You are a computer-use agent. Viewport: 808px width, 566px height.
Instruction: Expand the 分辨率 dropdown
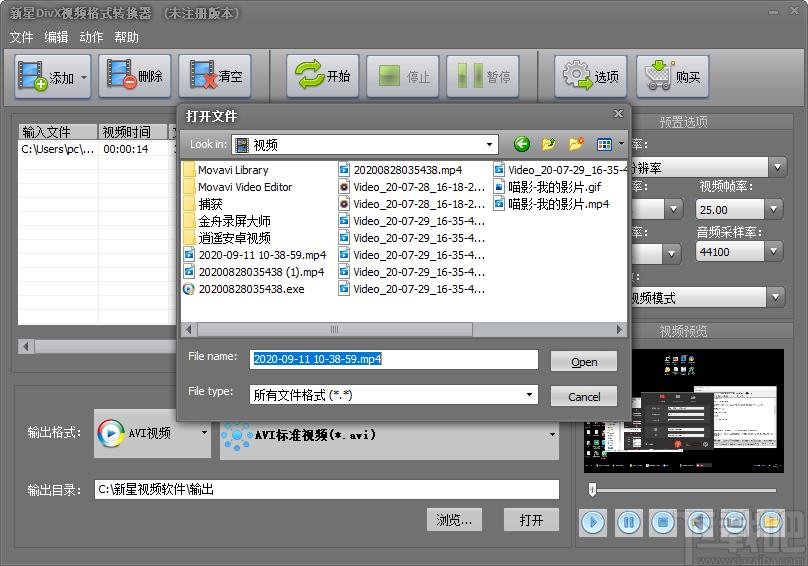point(778,168)
